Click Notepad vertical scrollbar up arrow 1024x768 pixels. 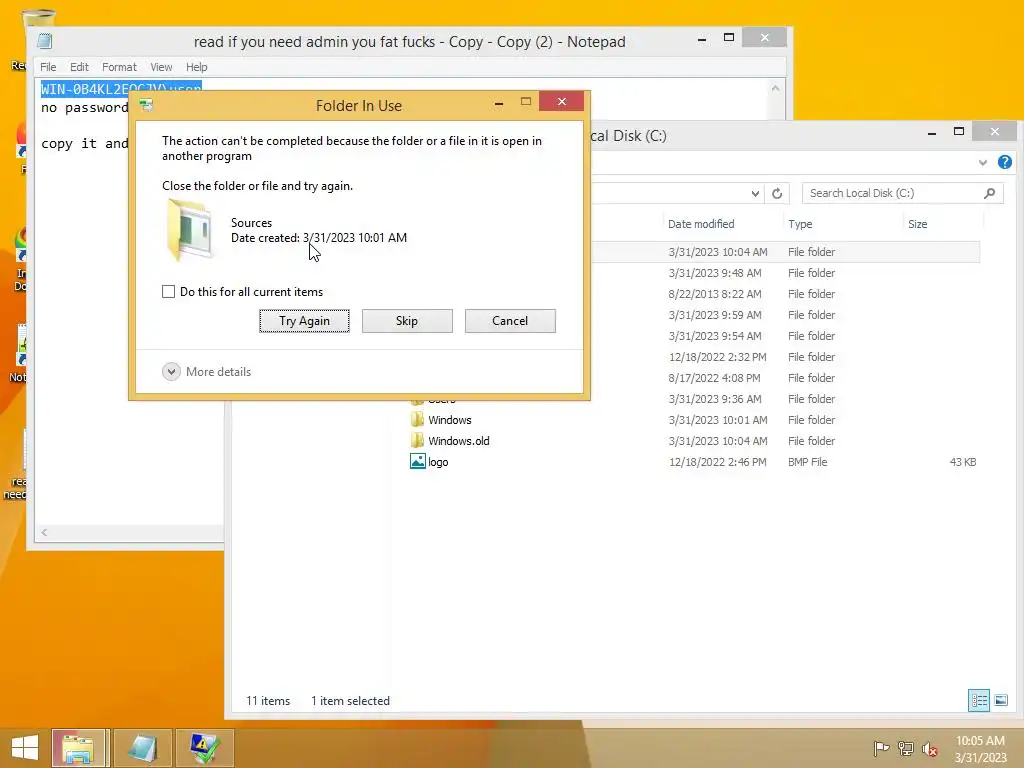775,88
